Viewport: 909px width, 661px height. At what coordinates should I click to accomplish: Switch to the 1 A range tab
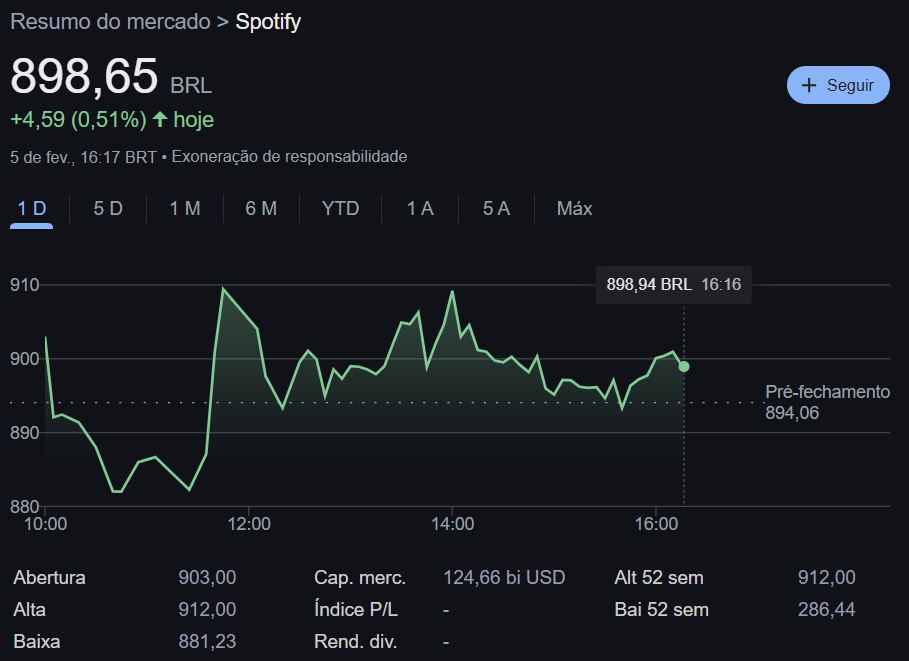(420, 208)
